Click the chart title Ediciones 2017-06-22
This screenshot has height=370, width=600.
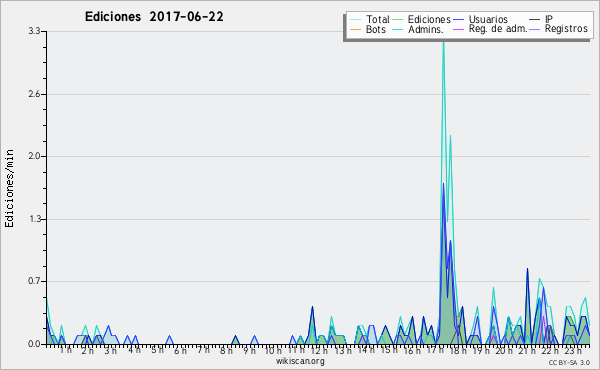click(x=154, y=17)
